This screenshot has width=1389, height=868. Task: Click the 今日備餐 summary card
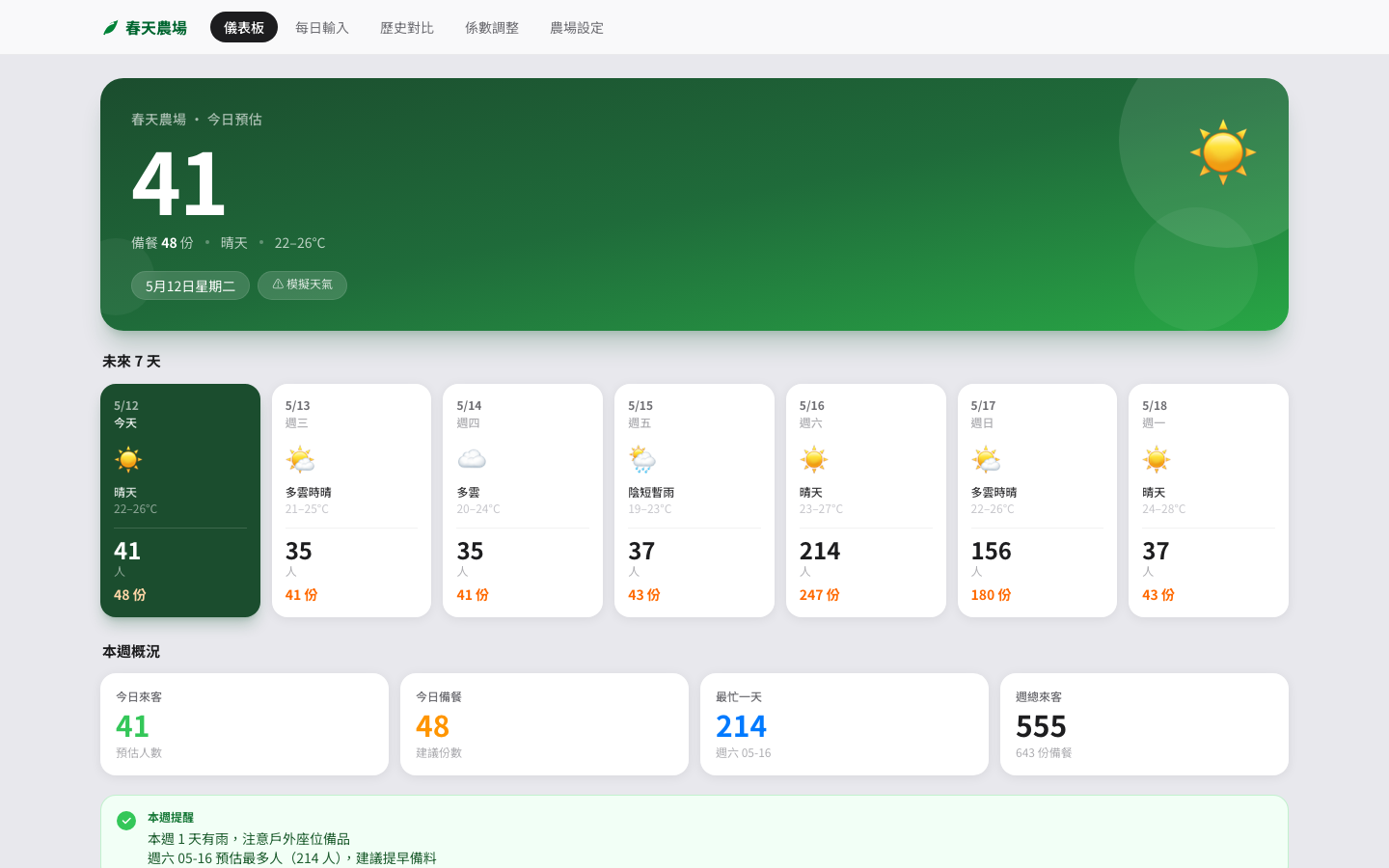pyautogui.click(x=544, y=724)
